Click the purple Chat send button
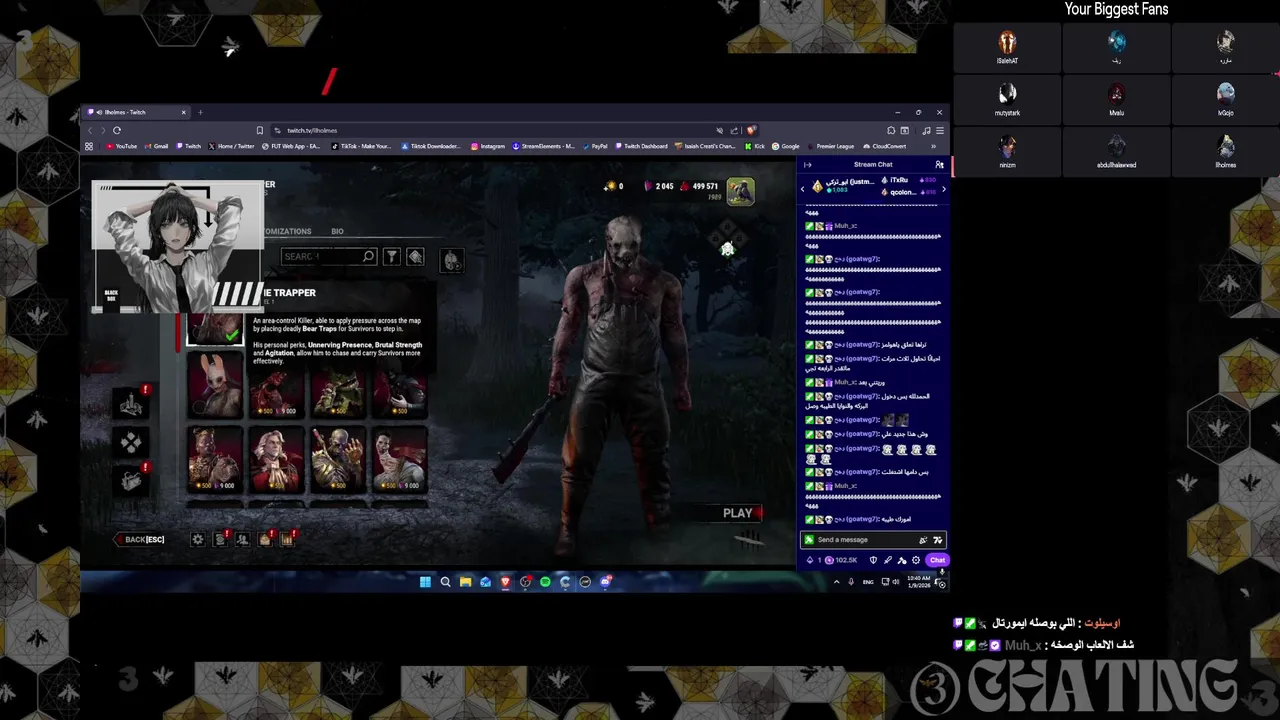 point(937,560)
